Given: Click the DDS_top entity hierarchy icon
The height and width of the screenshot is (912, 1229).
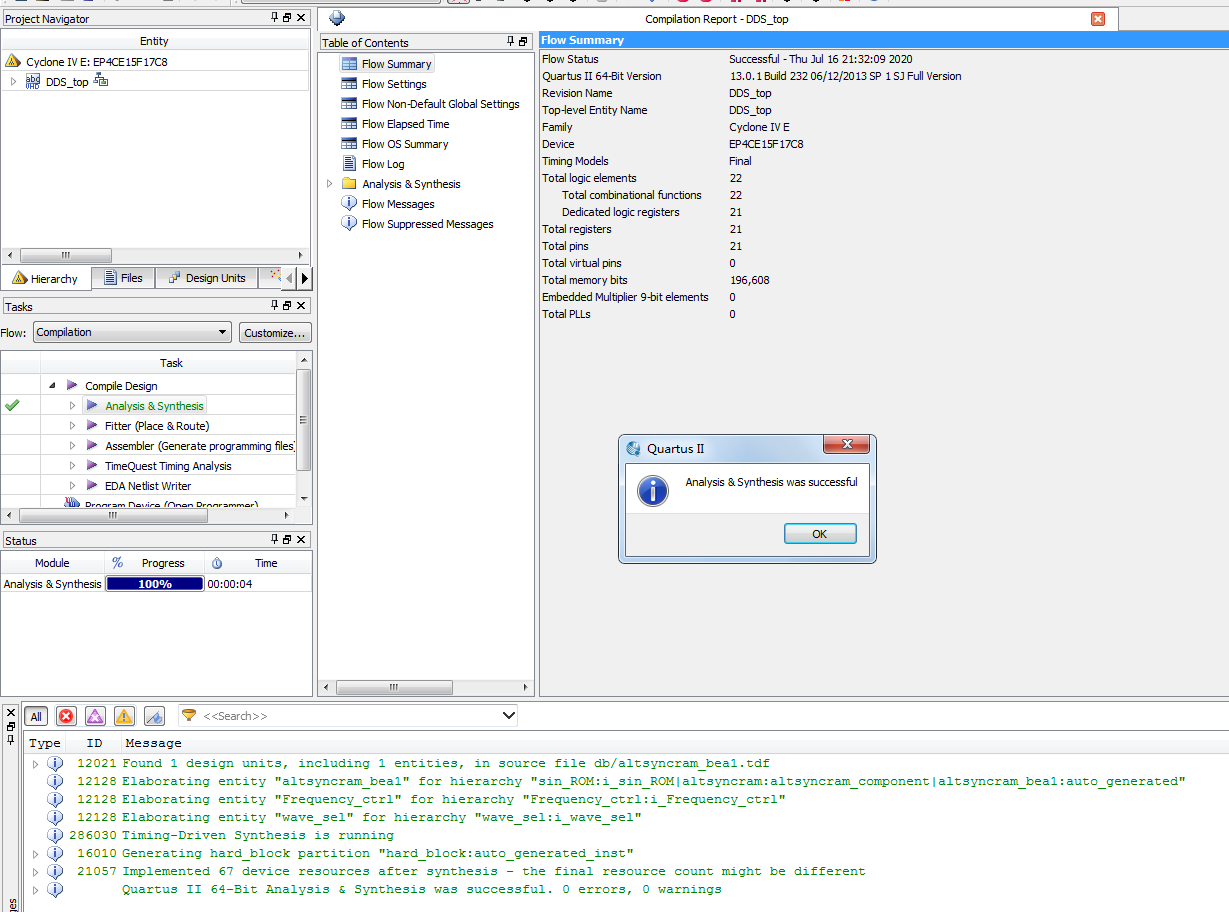Looking at the screenshot, I should [x=101, y=81].
